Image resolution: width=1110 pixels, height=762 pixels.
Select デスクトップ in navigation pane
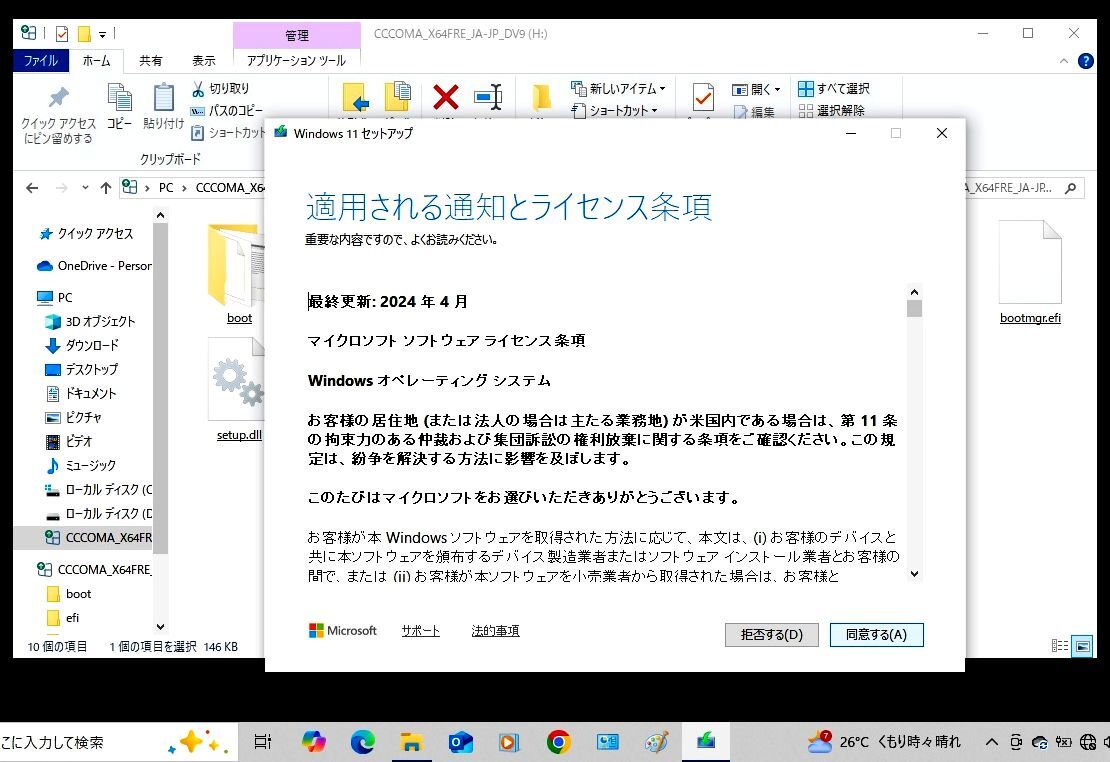[x=81, y=370]
